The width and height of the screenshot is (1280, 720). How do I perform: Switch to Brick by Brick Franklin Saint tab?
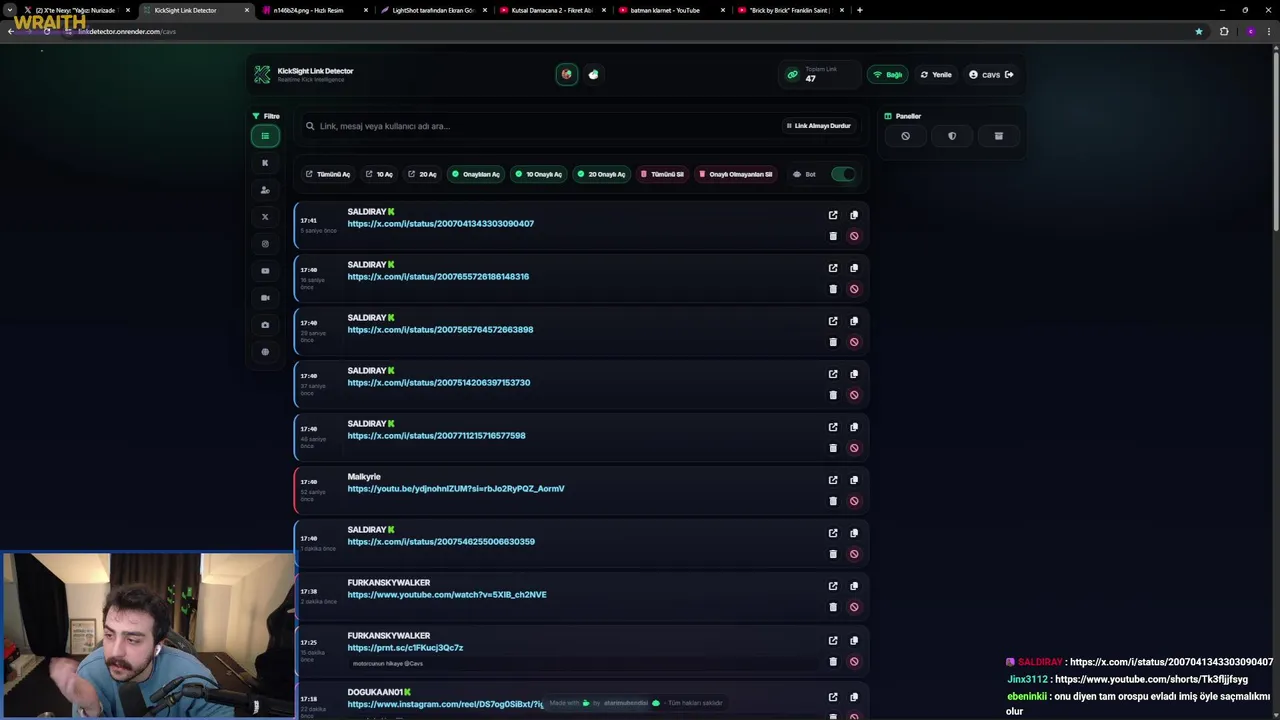point(789,10)
